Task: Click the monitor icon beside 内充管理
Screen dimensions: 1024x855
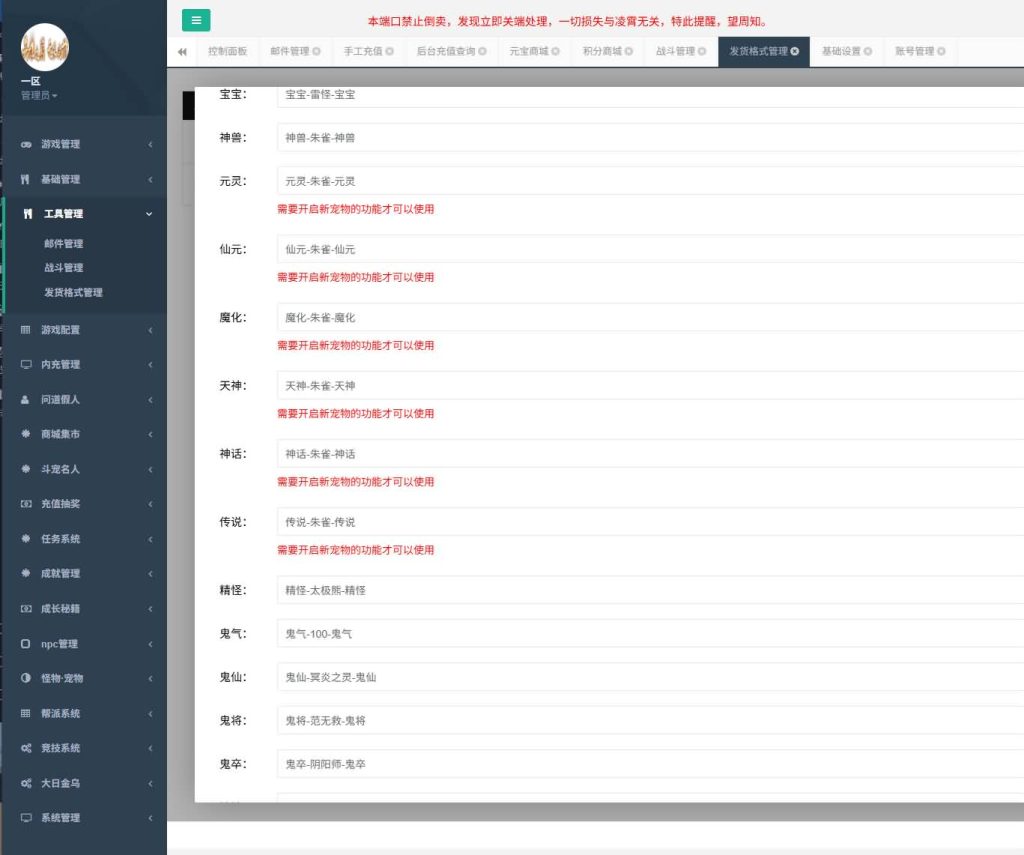Action: pos(25,364)
